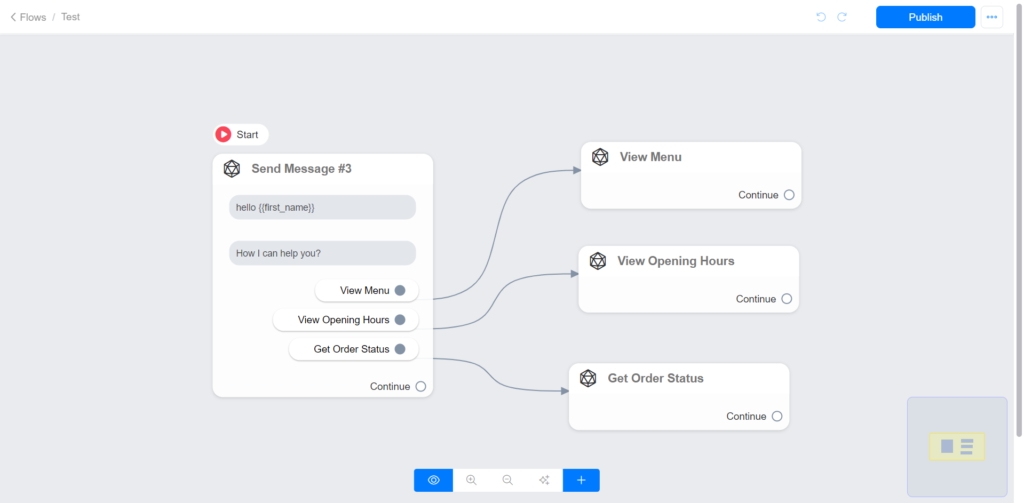Click the blue plus add-step button
Image resolution: width=1024 pixels, height=503 pixels.
click(581, 480)
